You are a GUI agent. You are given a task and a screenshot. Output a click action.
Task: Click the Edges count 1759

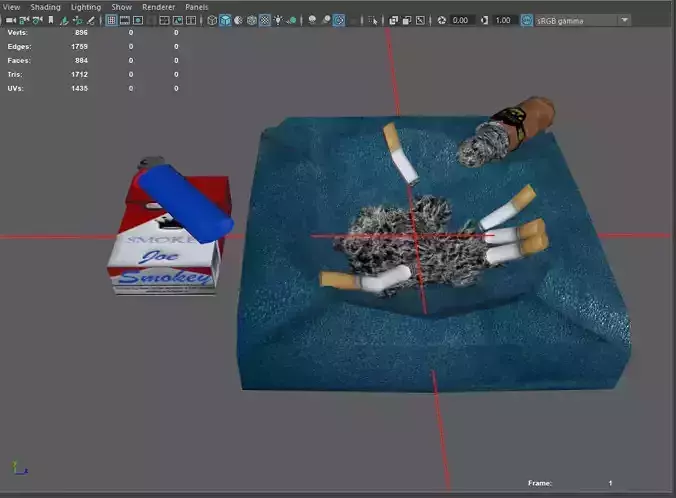click(79, 47)
